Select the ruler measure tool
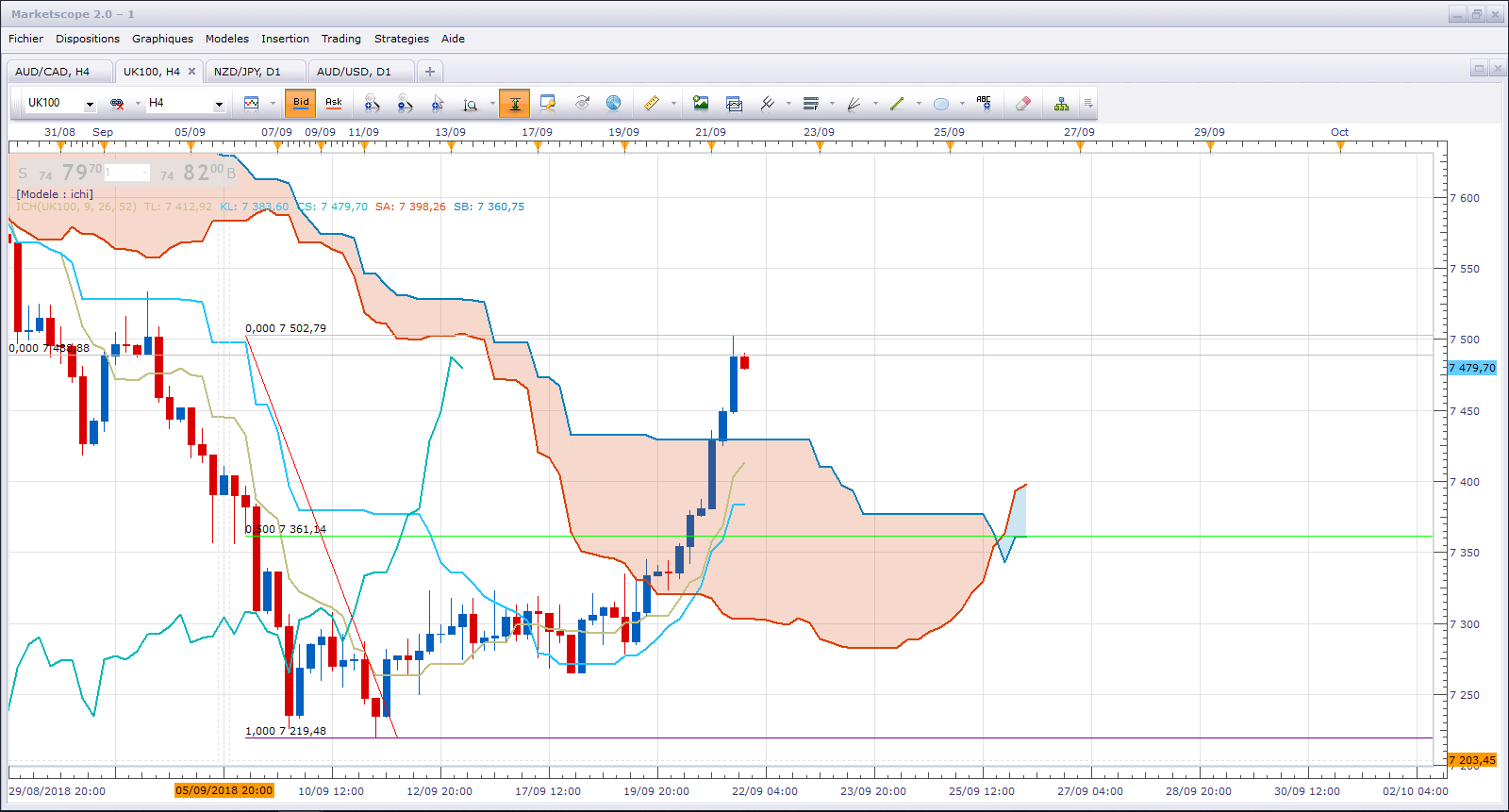 coord(652,104)
